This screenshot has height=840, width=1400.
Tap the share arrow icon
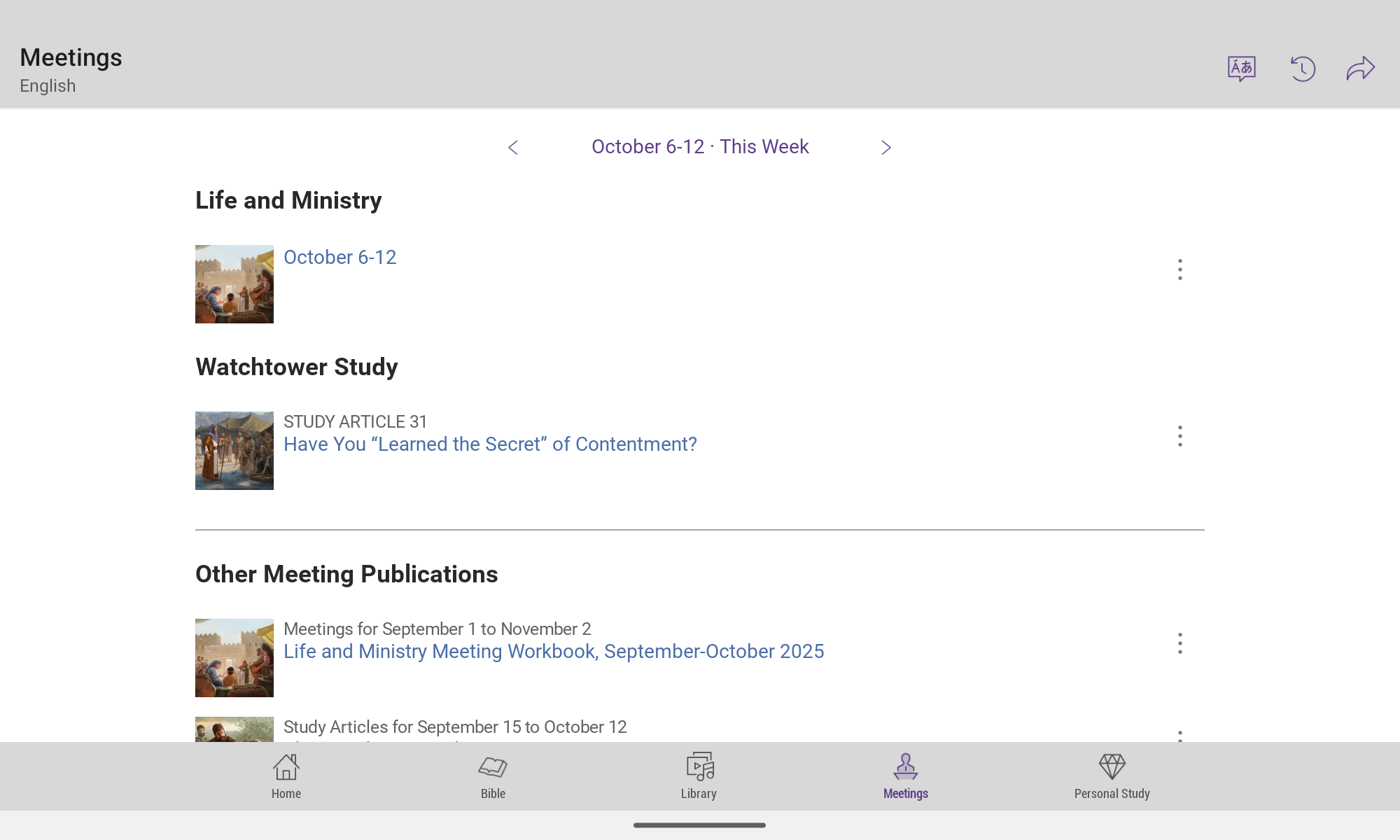tap(1360, 69)
